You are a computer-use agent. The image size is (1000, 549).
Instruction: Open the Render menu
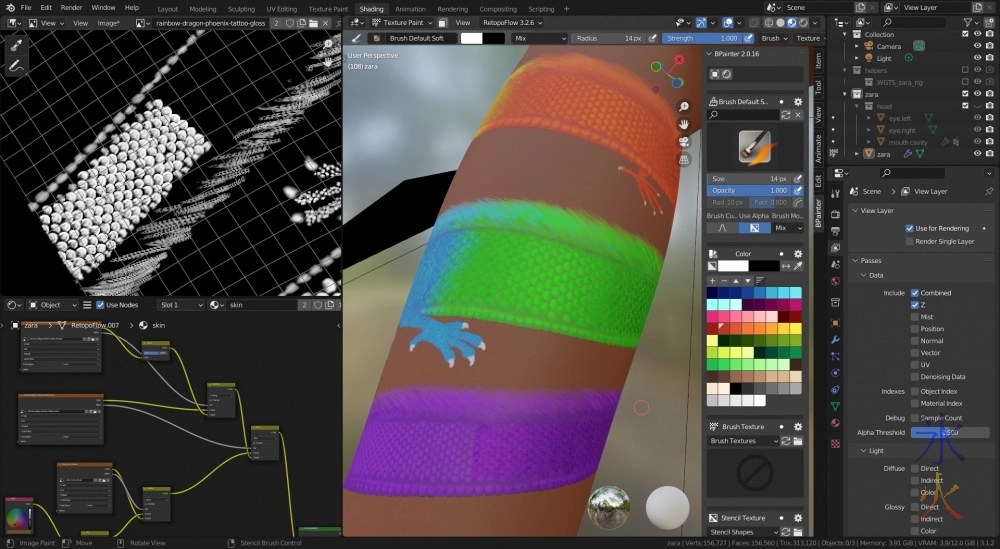[71, 7]
